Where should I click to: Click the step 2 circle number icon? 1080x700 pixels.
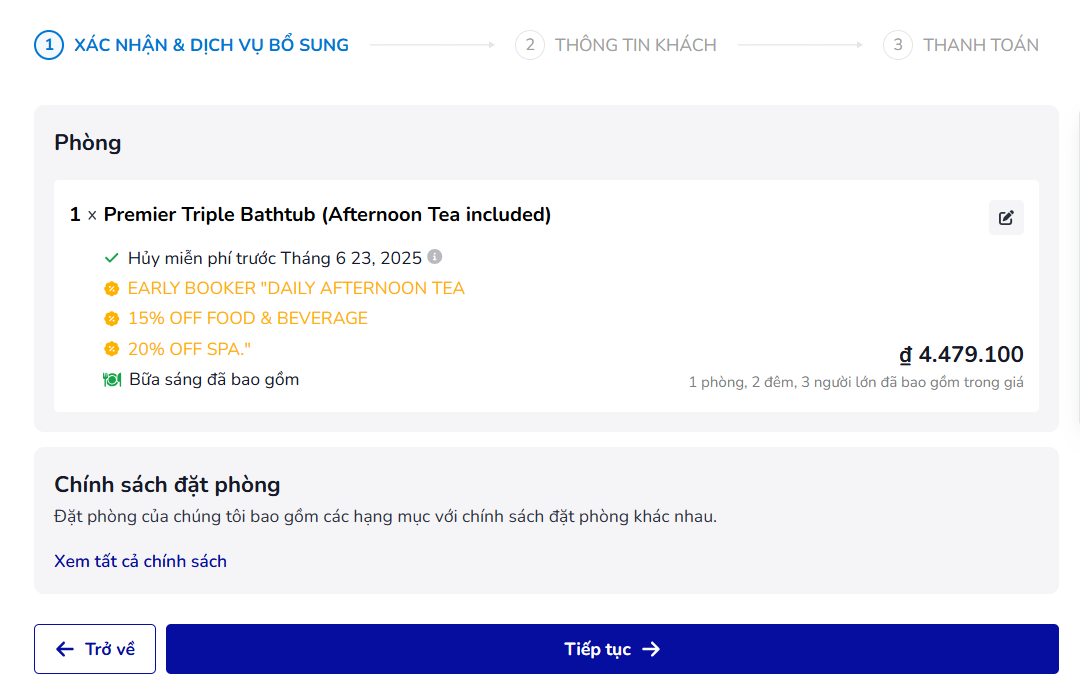(529, 45)
